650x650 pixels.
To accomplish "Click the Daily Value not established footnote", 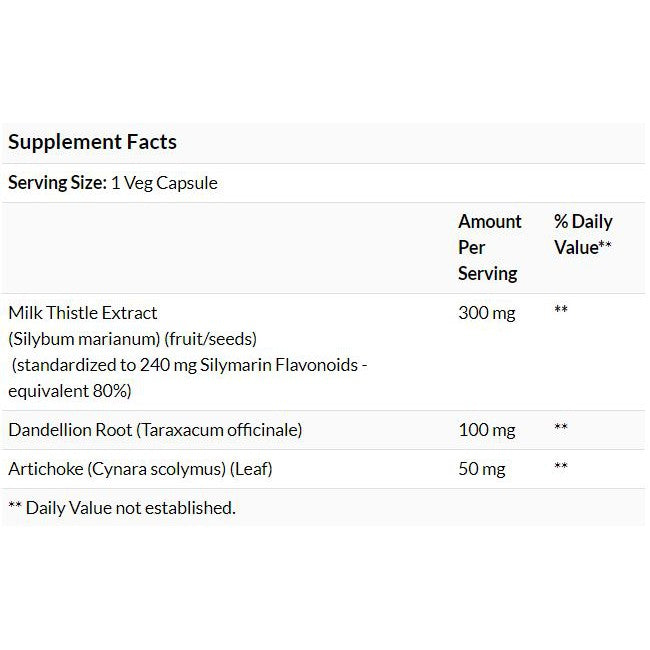I will click(122, 508).
